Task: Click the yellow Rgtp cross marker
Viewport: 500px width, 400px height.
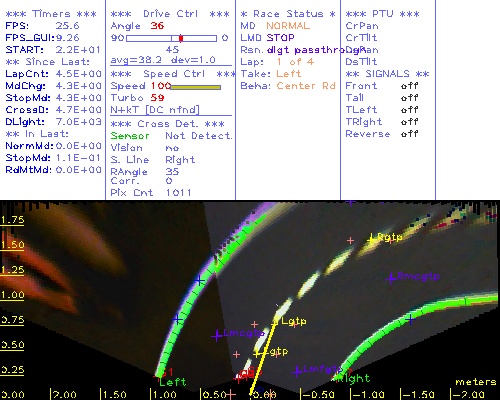Action: pyautogui.click(x=372, y=239)
